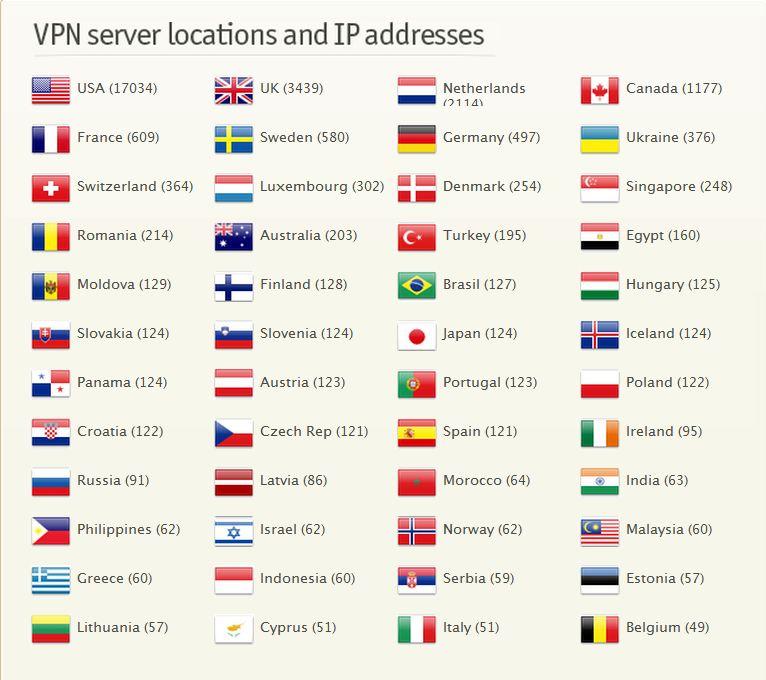Click the Egypt flag icon
766x680 pixels.
(x=600, y=237)
